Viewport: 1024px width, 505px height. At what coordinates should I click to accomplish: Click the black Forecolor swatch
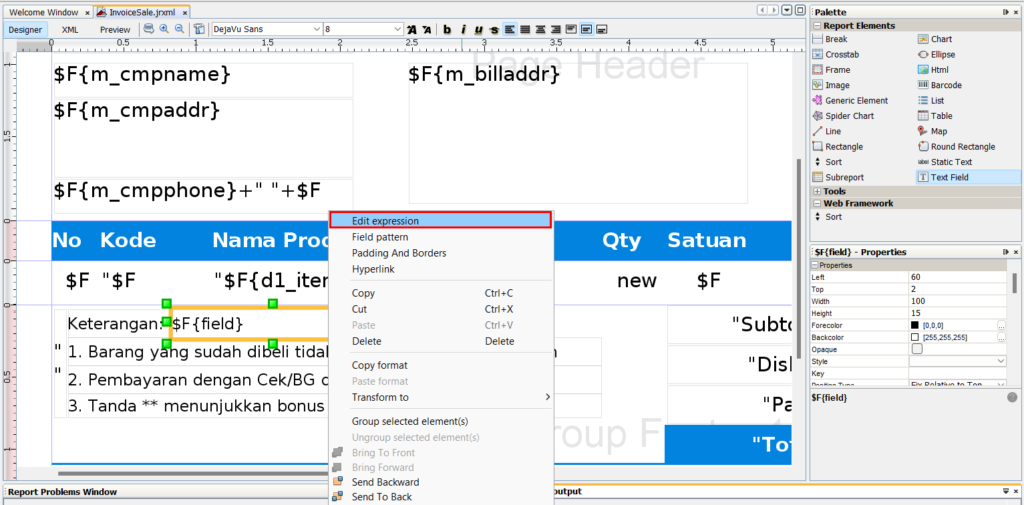click(x=915, y=325)
